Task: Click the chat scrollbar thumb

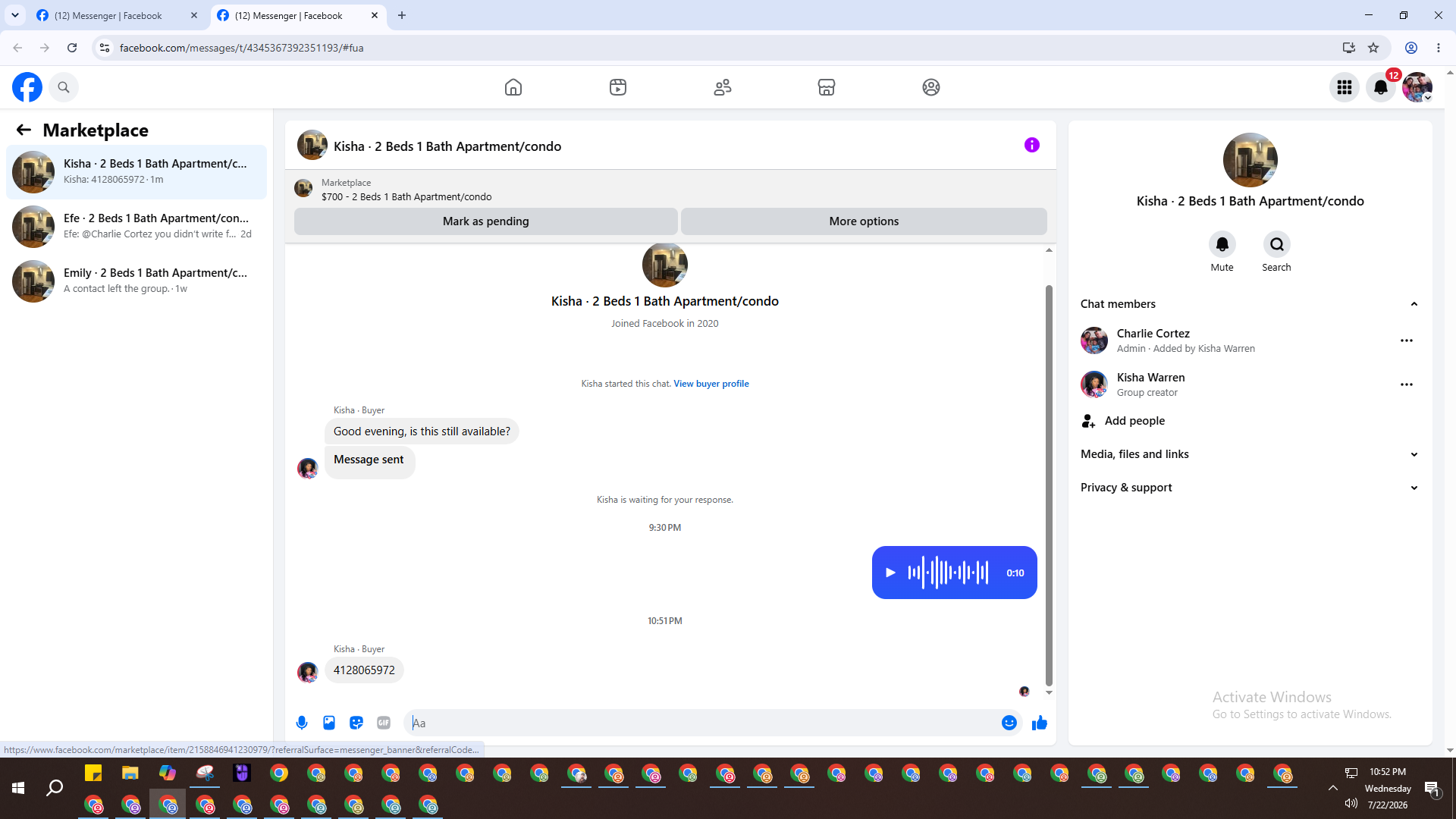Action: [x=1049, y=485]
